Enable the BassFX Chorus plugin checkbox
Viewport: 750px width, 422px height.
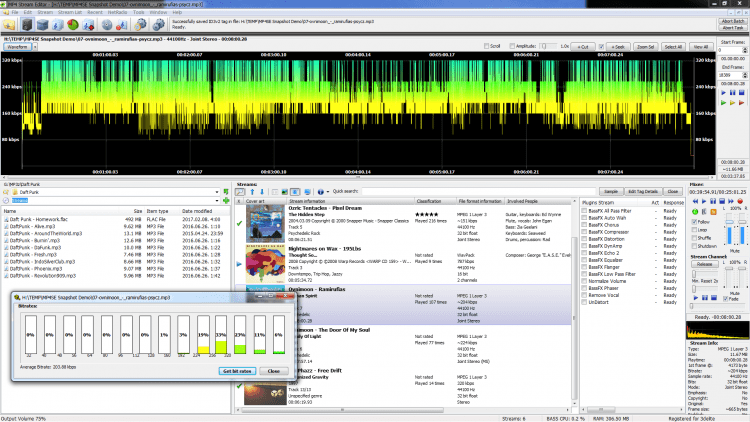tap(586, 225)
